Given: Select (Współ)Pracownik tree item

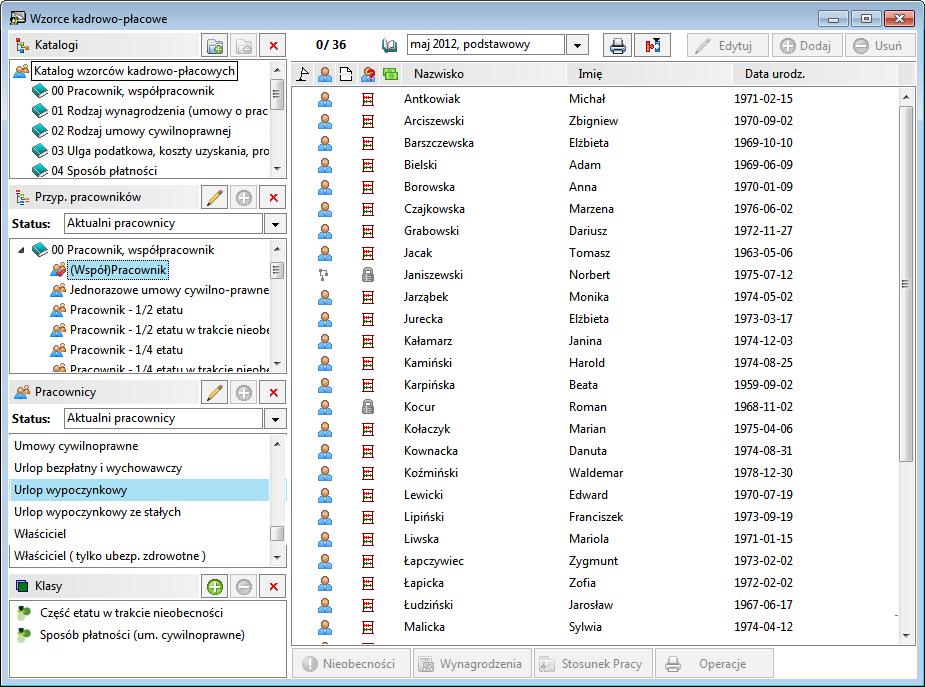Looking at the screenshot, I should coord(118,270).
